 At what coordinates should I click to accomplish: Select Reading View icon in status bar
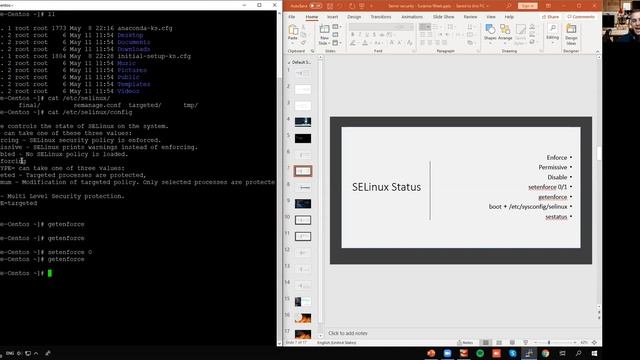[x=512, y=342]
